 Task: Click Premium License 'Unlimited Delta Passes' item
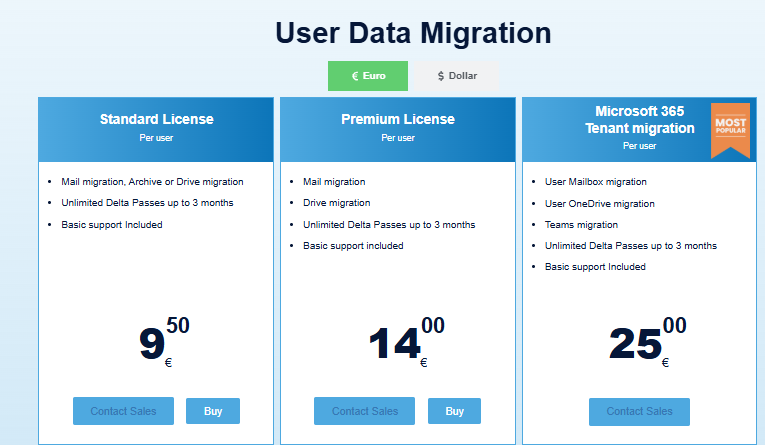pyautogui.click(x=389, y=224)
